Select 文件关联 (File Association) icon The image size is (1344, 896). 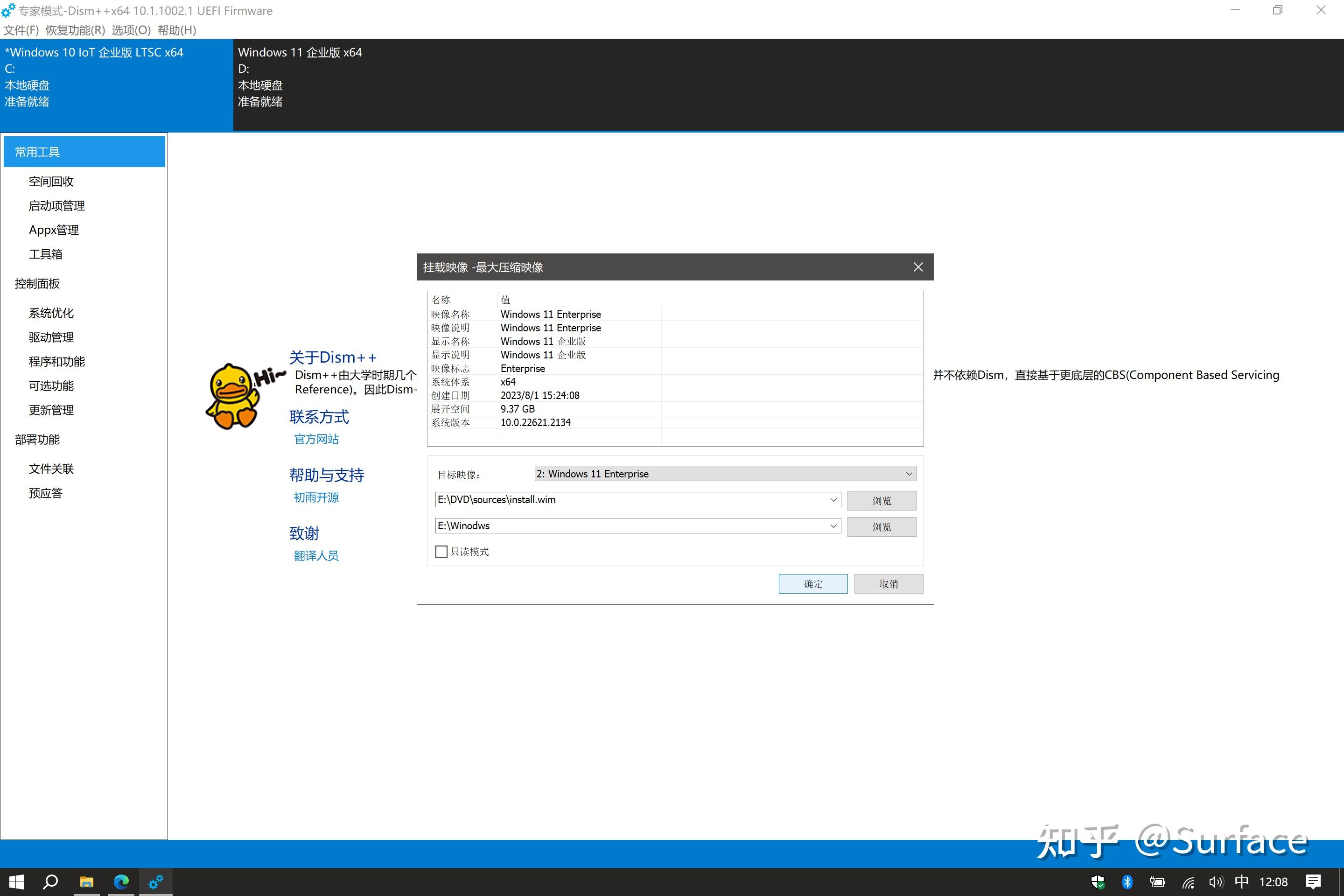[x=52, y=468]
